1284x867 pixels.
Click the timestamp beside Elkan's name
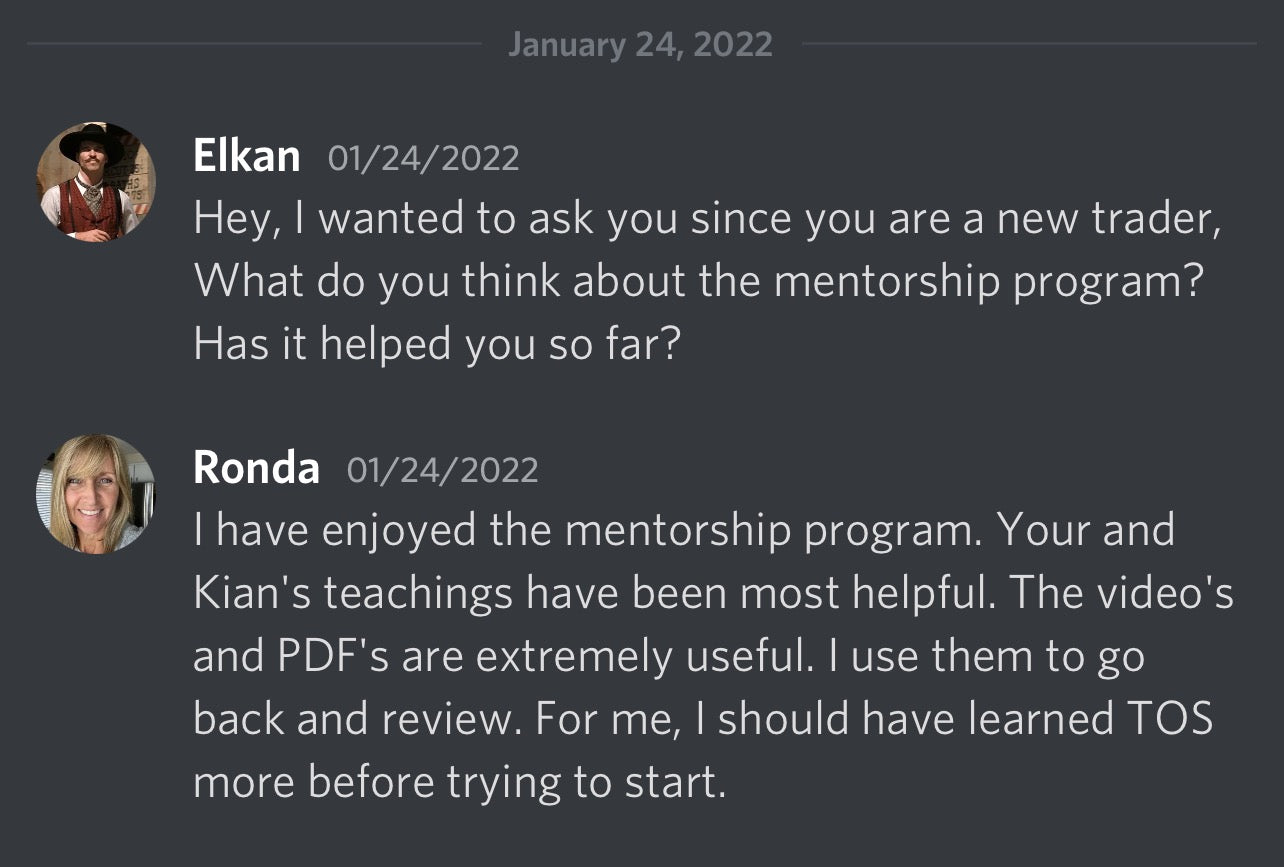423,159
